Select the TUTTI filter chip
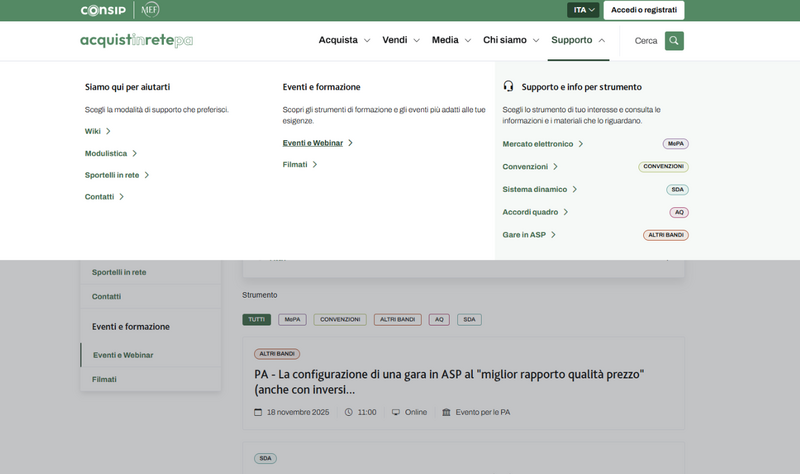Screen dimensions: 800x474 pos(256,320)
